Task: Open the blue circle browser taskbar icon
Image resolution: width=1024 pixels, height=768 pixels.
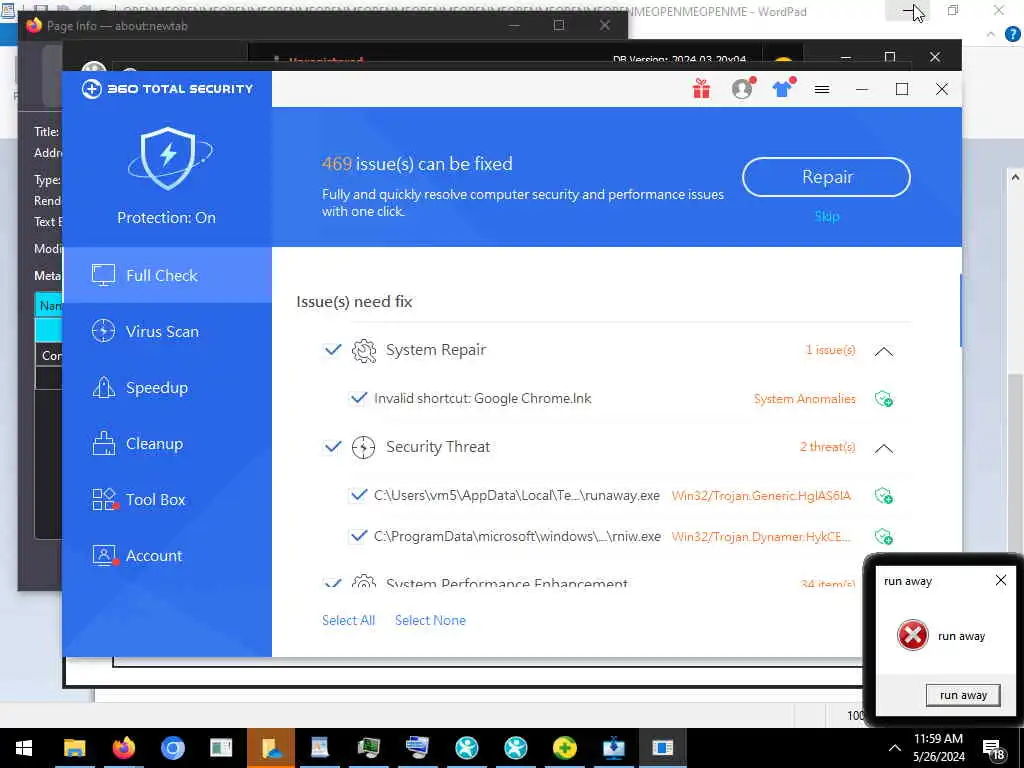Action: tap(172, 748)
